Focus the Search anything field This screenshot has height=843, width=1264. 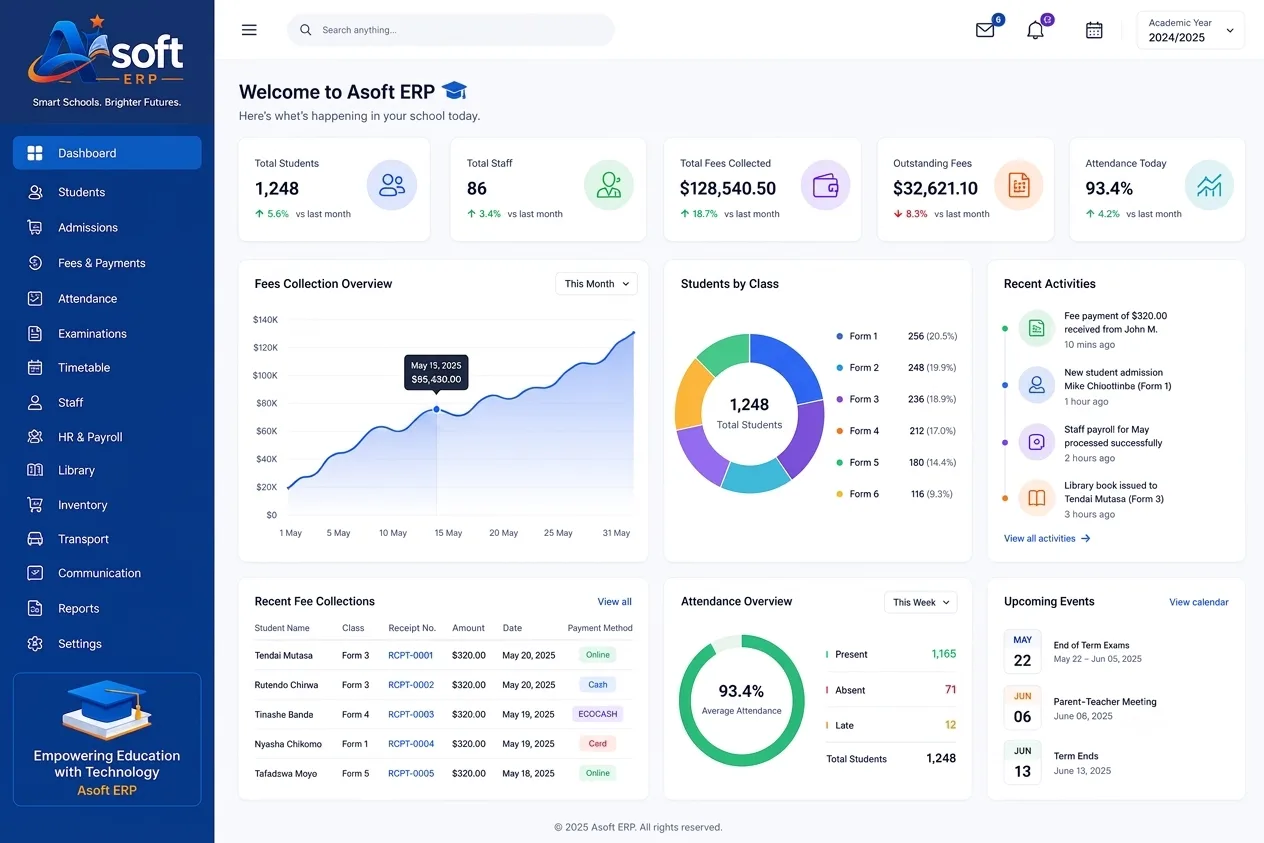tap(451, 30)
